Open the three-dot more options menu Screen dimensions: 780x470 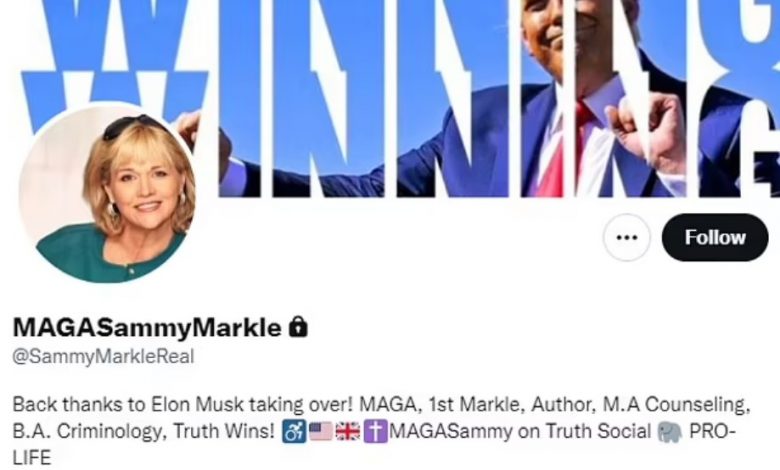pos(626,237)
